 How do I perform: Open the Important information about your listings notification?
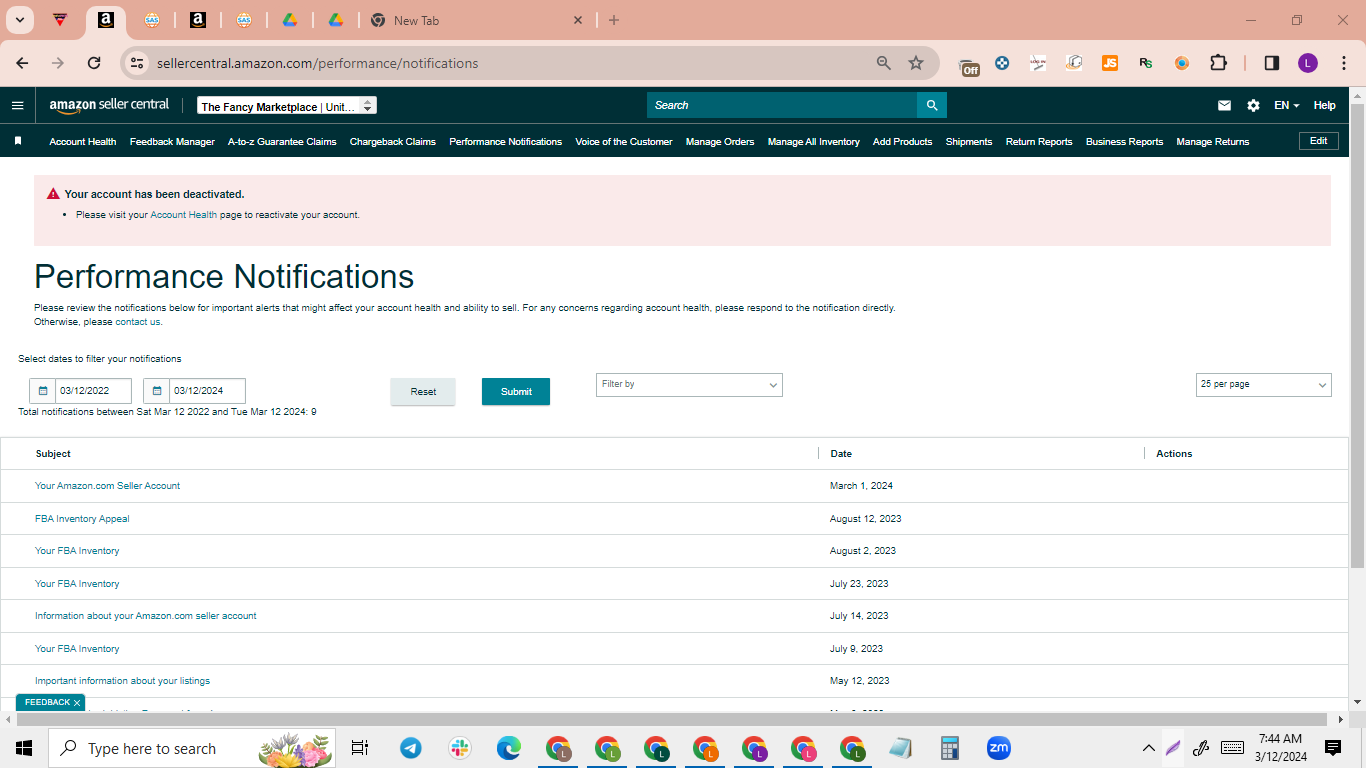122,681
